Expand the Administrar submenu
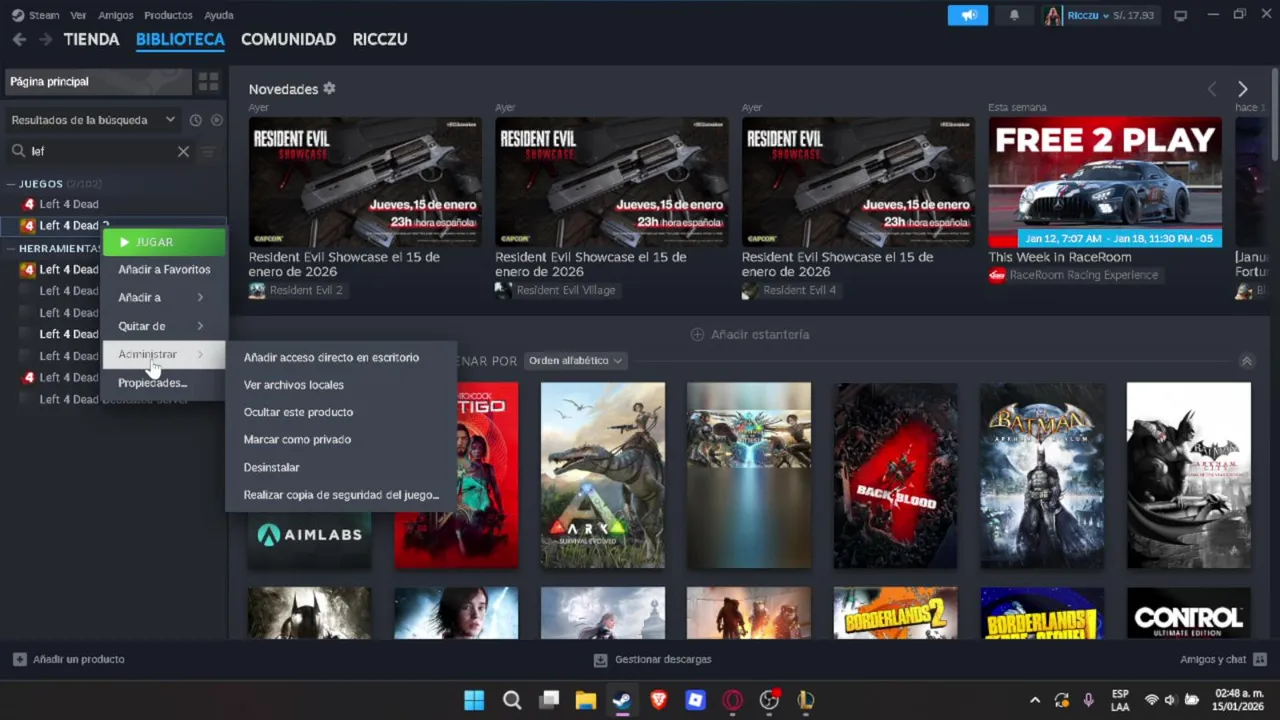The image size is (1280, 720). coord(164,354)
